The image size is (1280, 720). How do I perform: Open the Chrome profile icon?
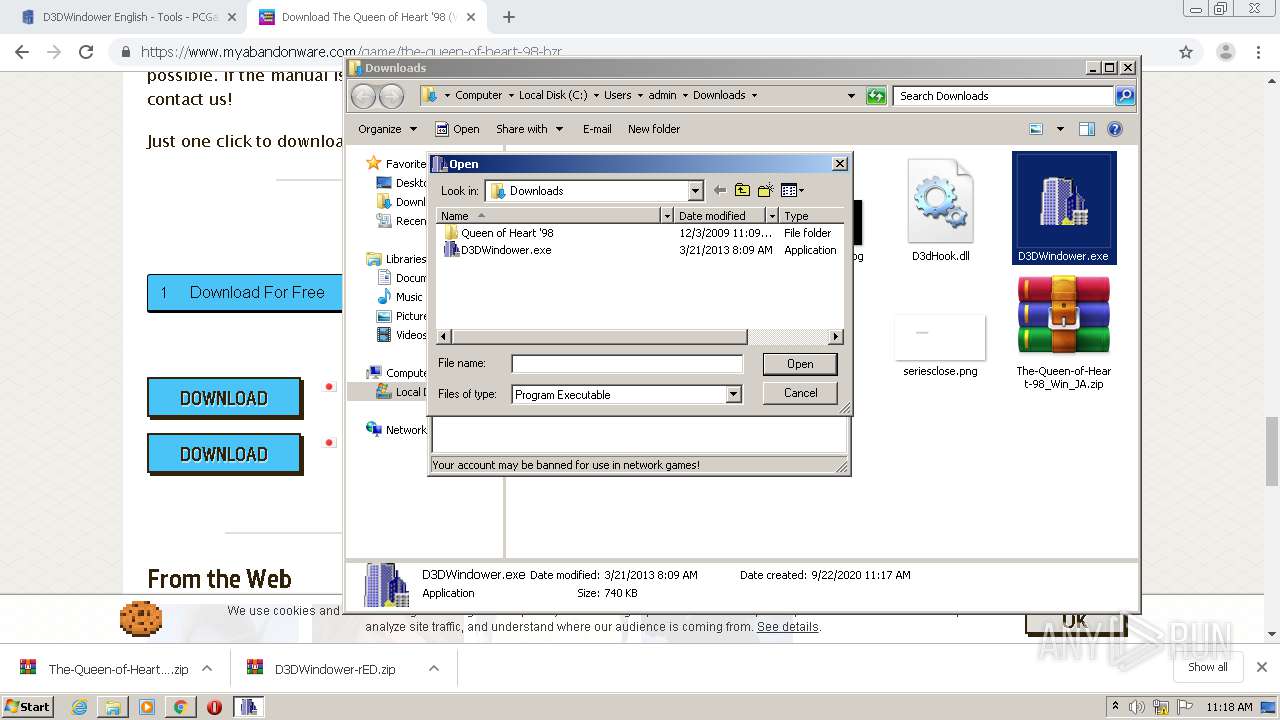click(x=1225, y=52)
